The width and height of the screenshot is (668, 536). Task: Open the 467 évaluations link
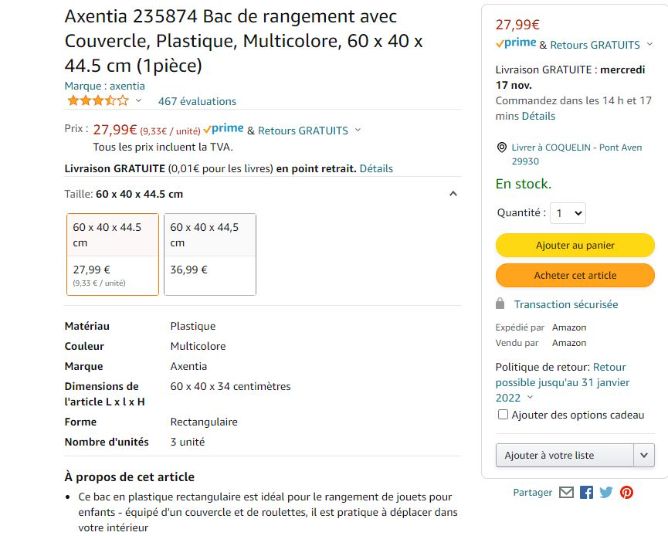point(197,101)
